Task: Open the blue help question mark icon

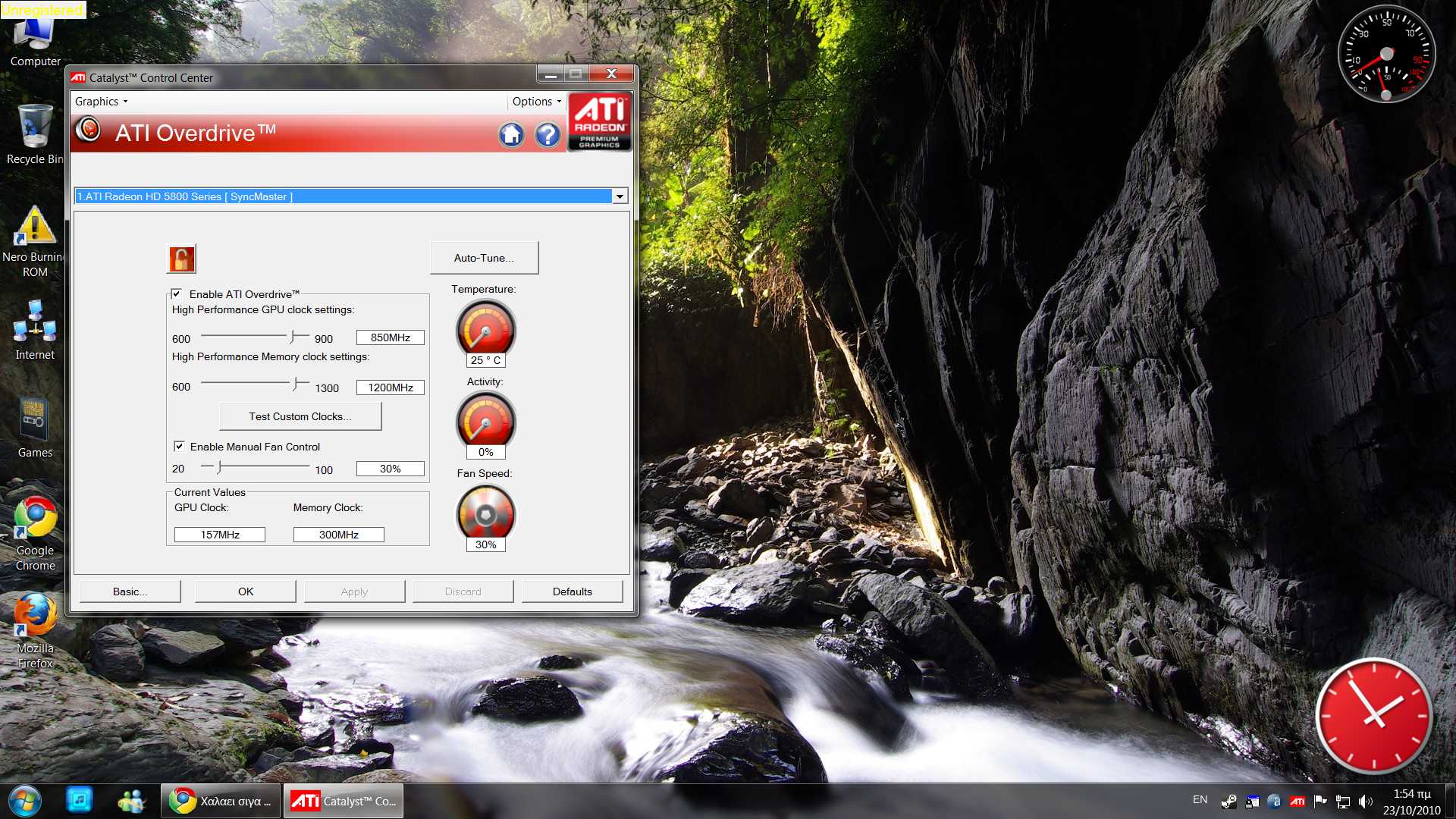Action: click(x=548, y=135)
